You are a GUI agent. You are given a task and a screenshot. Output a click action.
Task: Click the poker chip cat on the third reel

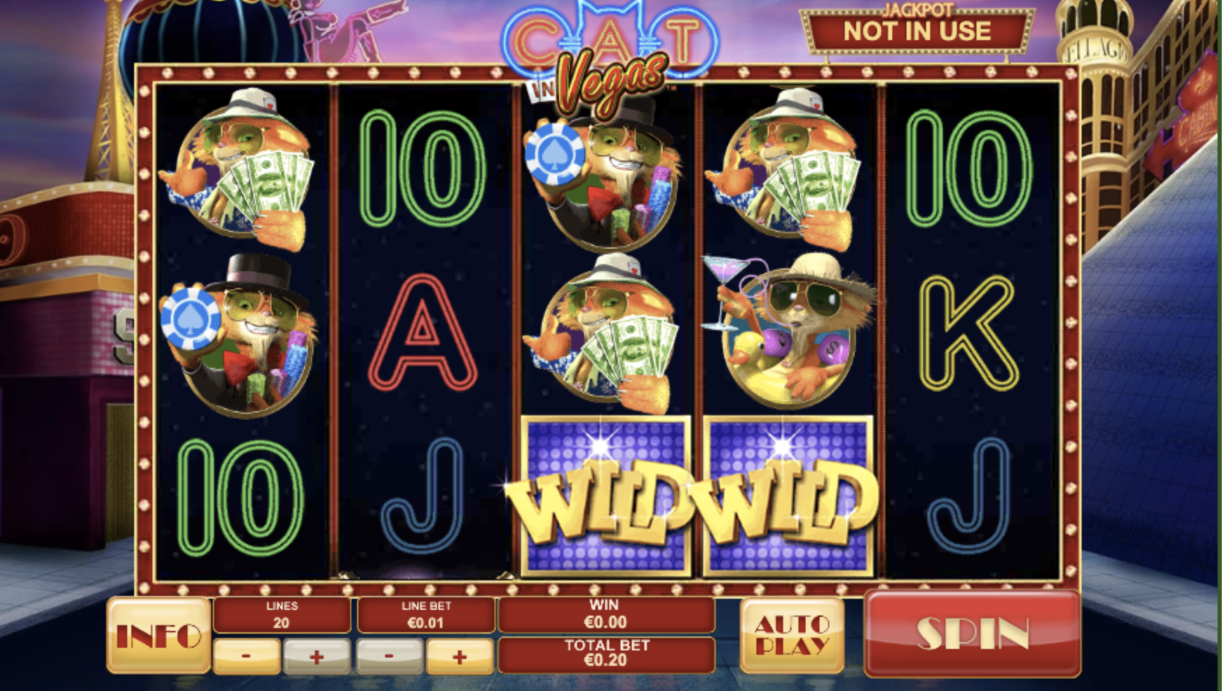606,172
